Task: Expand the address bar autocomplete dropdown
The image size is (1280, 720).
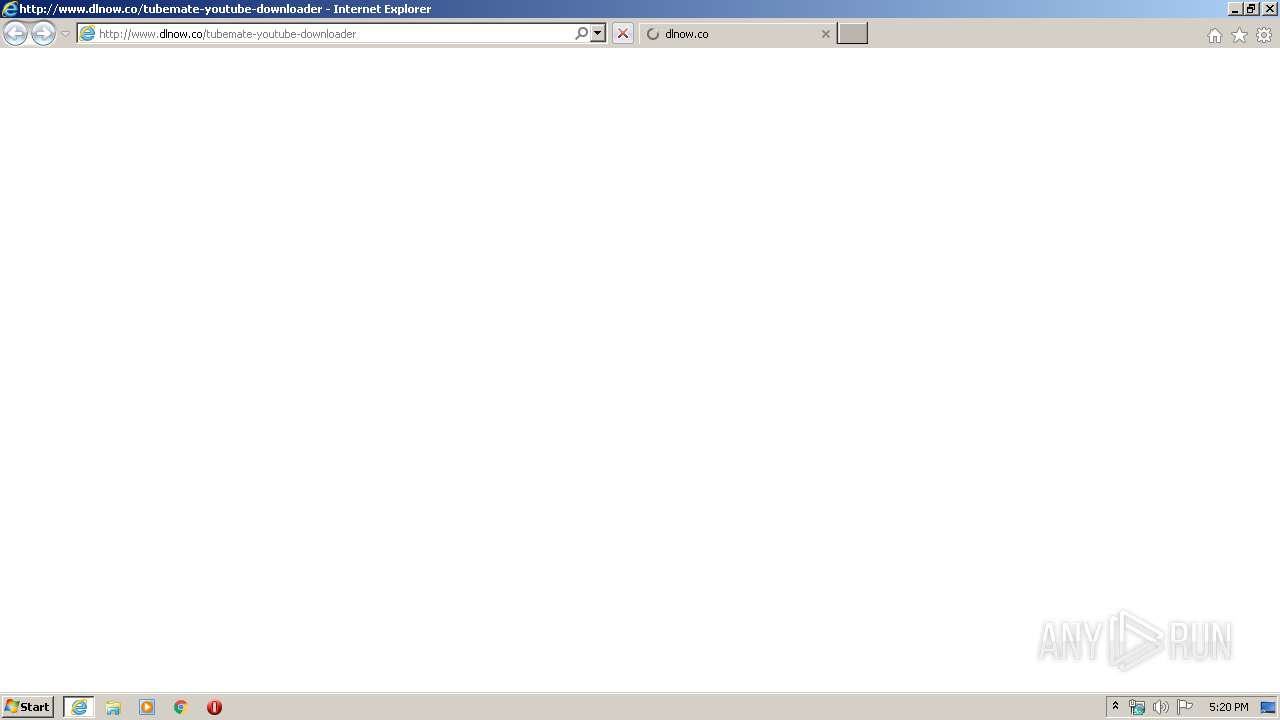Action: tap(598, 34)
